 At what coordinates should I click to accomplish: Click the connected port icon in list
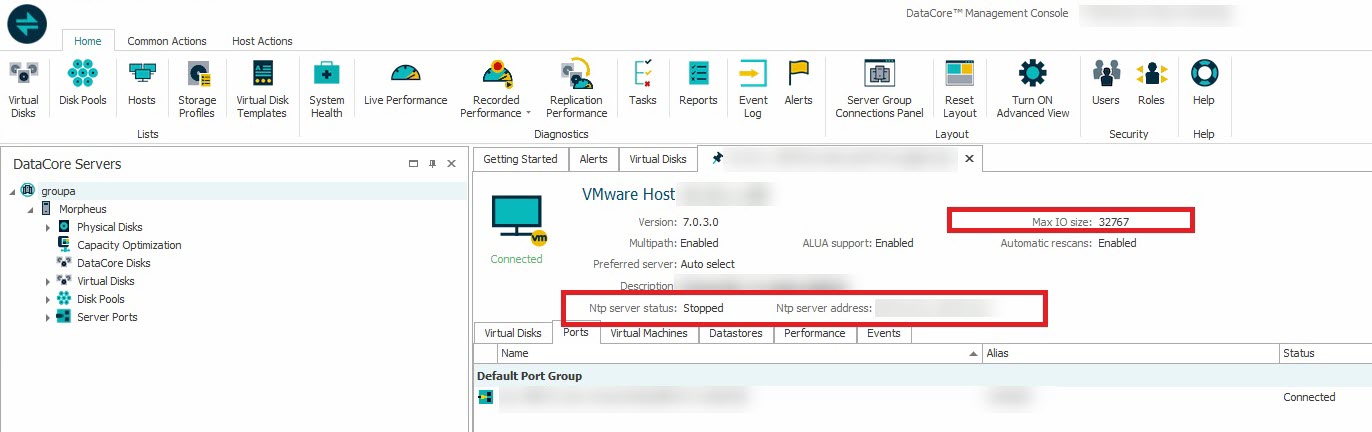(x=485, y=397)
